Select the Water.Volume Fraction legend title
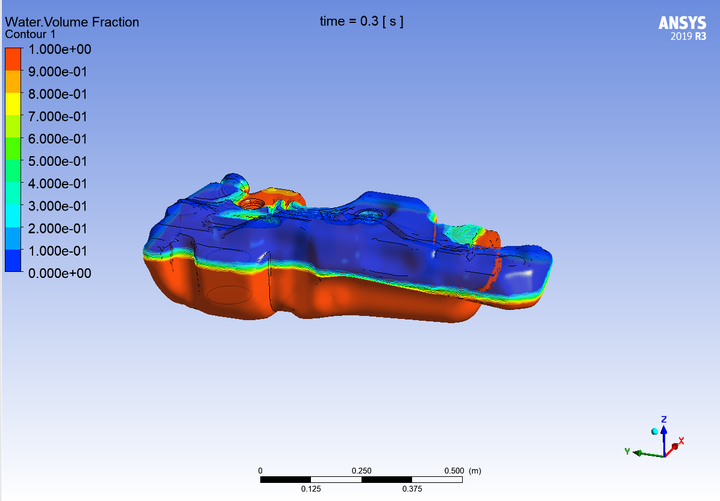 pyautogui.click(x=72, y=22)
